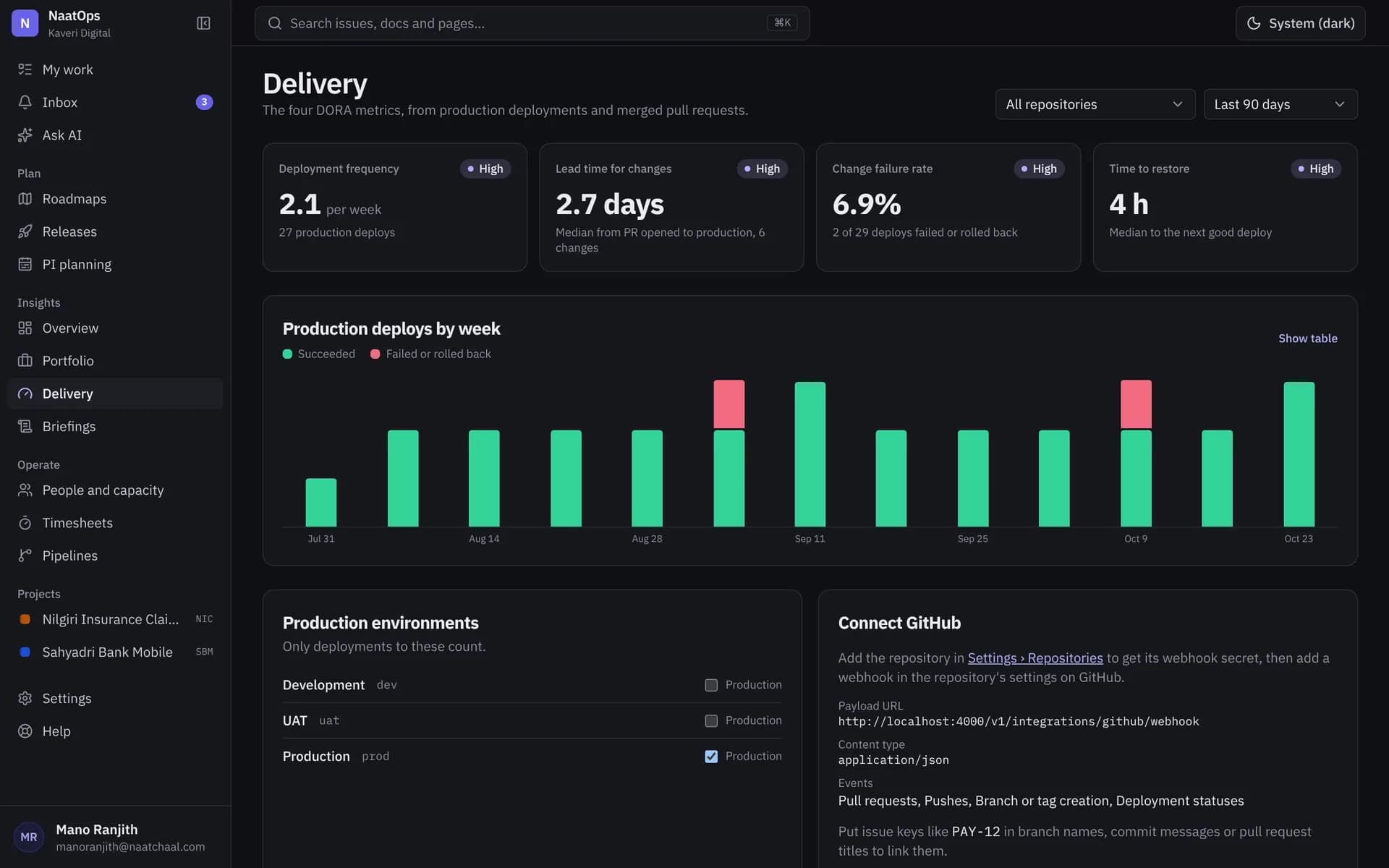Focus the Search issues, docs and pages field
The image size is (1389, 868).
532,23
